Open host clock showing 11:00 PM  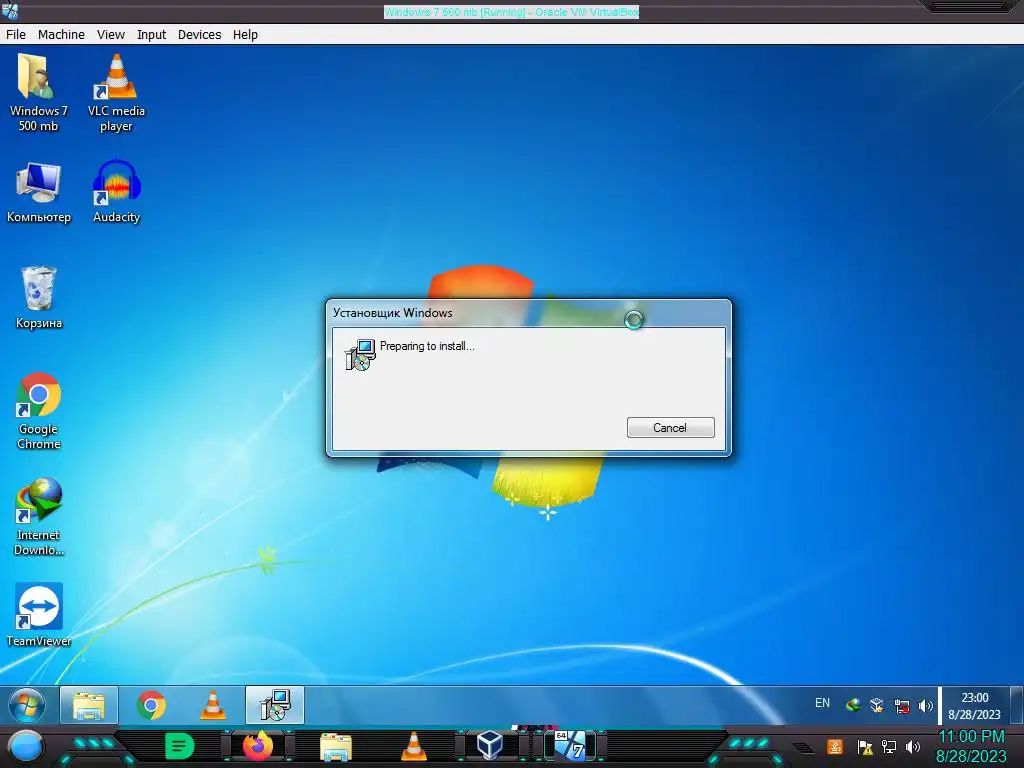coord(971,746)
